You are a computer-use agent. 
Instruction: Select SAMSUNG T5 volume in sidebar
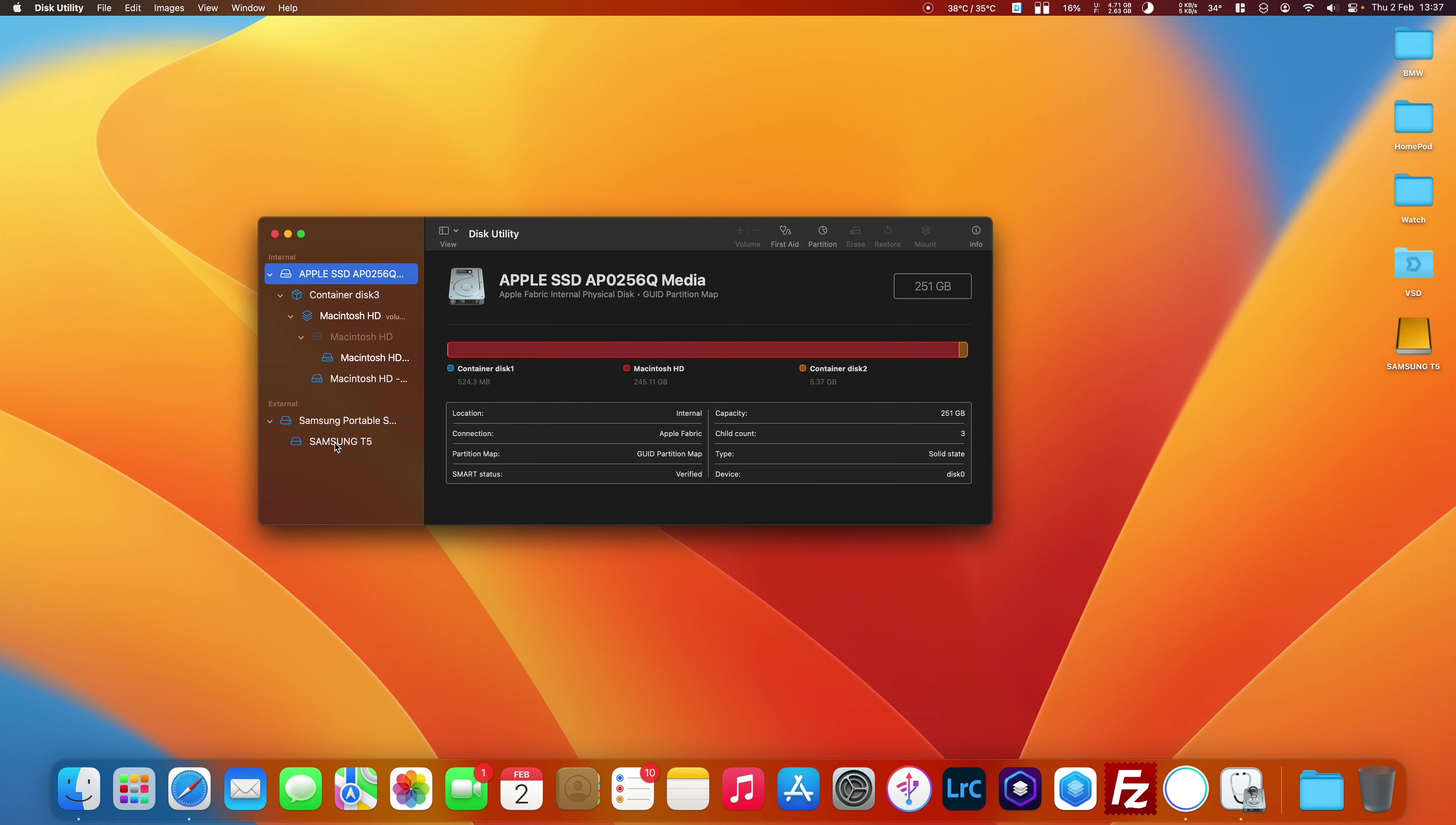click(342, 441)
